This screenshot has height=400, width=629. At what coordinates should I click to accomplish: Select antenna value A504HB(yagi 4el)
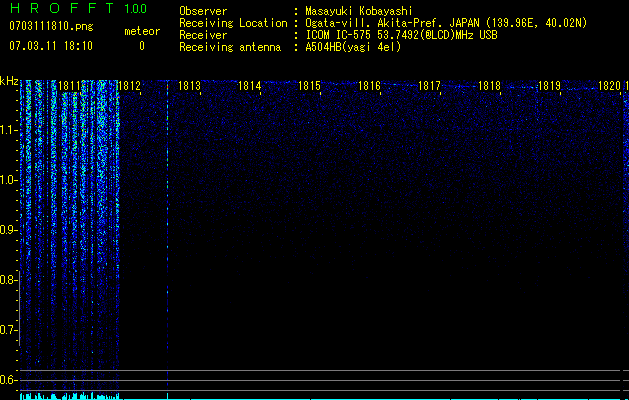pyautogui.click(x=353, y=47)
